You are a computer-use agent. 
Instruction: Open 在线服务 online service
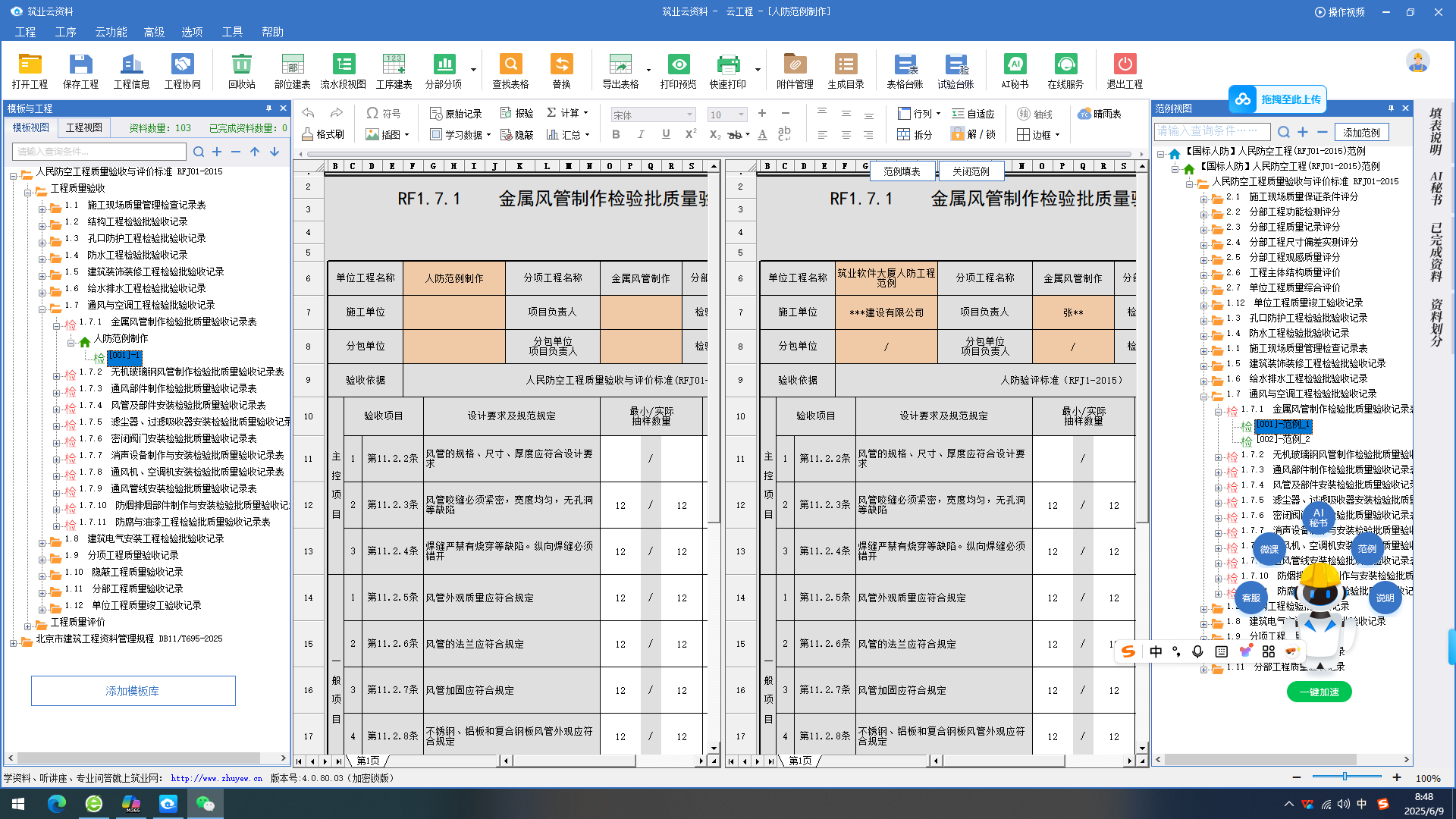tap(1065, 71)
